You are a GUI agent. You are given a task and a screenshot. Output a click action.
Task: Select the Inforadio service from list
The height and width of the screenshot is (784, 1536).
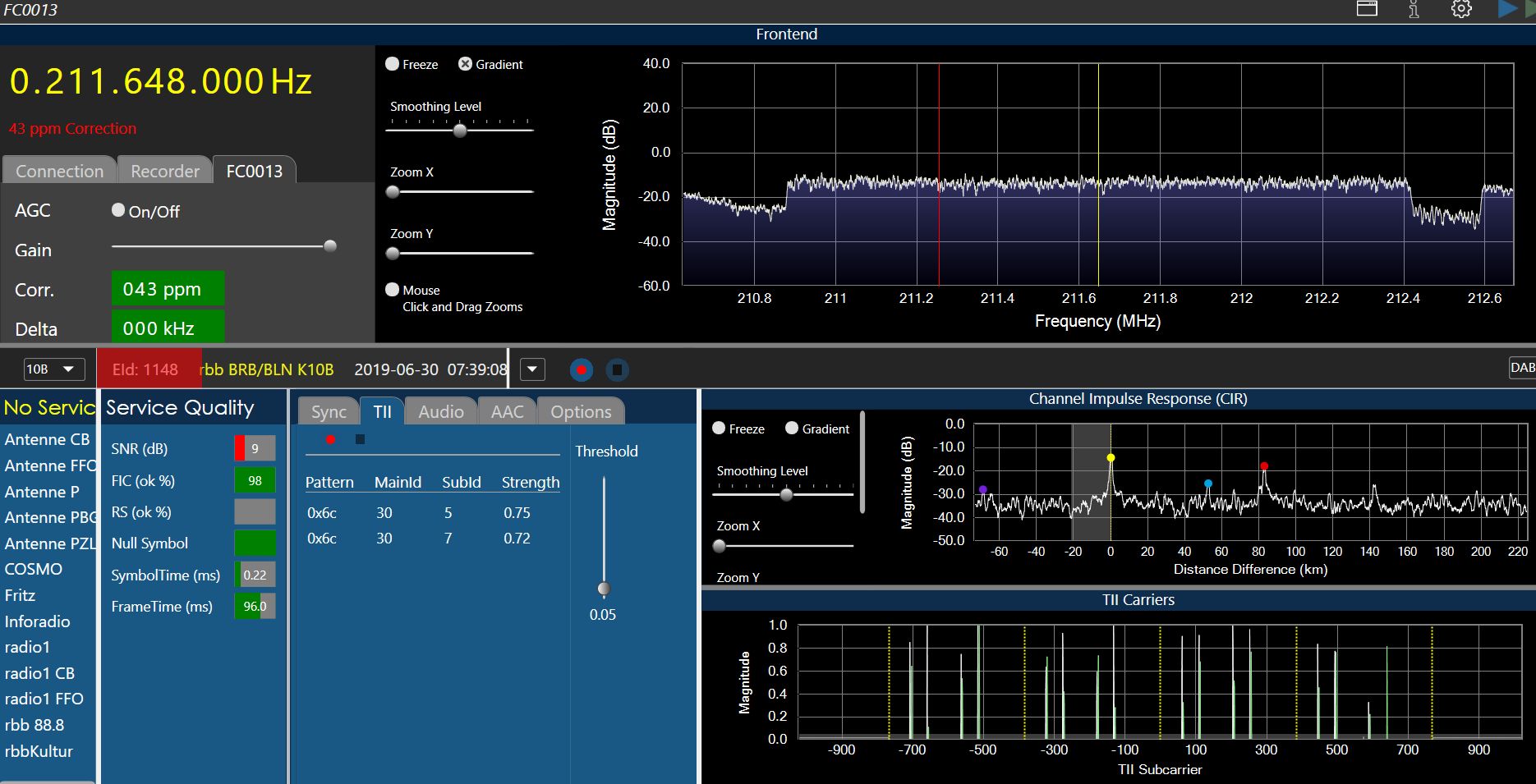click(x=37, y=621)
